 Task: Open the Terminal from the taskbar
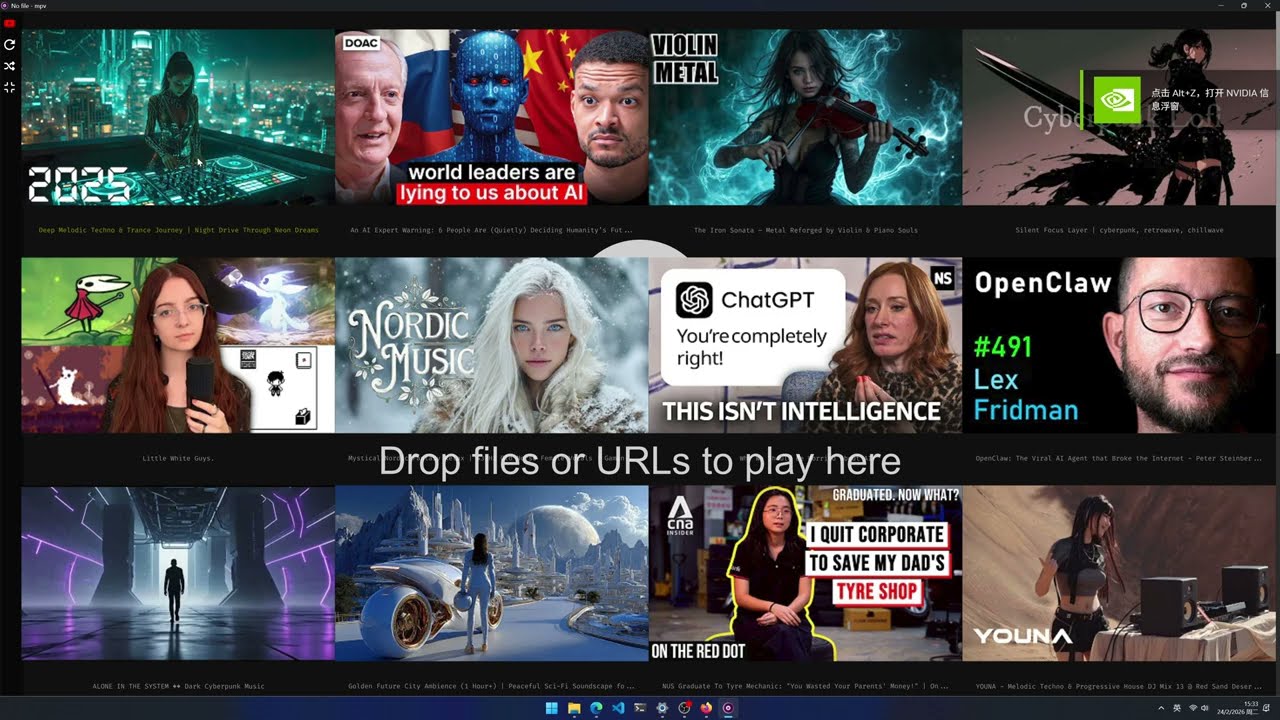point(640,708)
